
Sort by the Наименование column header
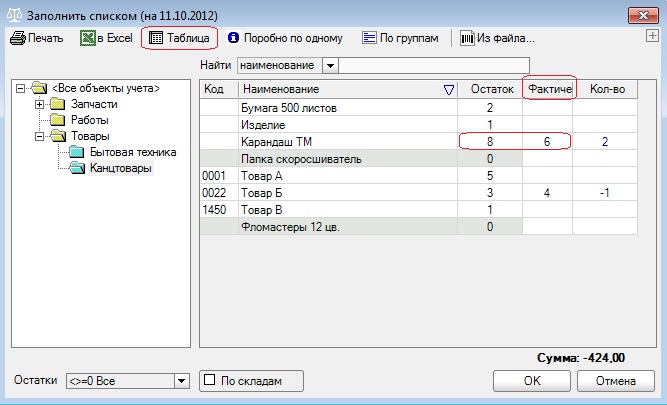[340, 90]
